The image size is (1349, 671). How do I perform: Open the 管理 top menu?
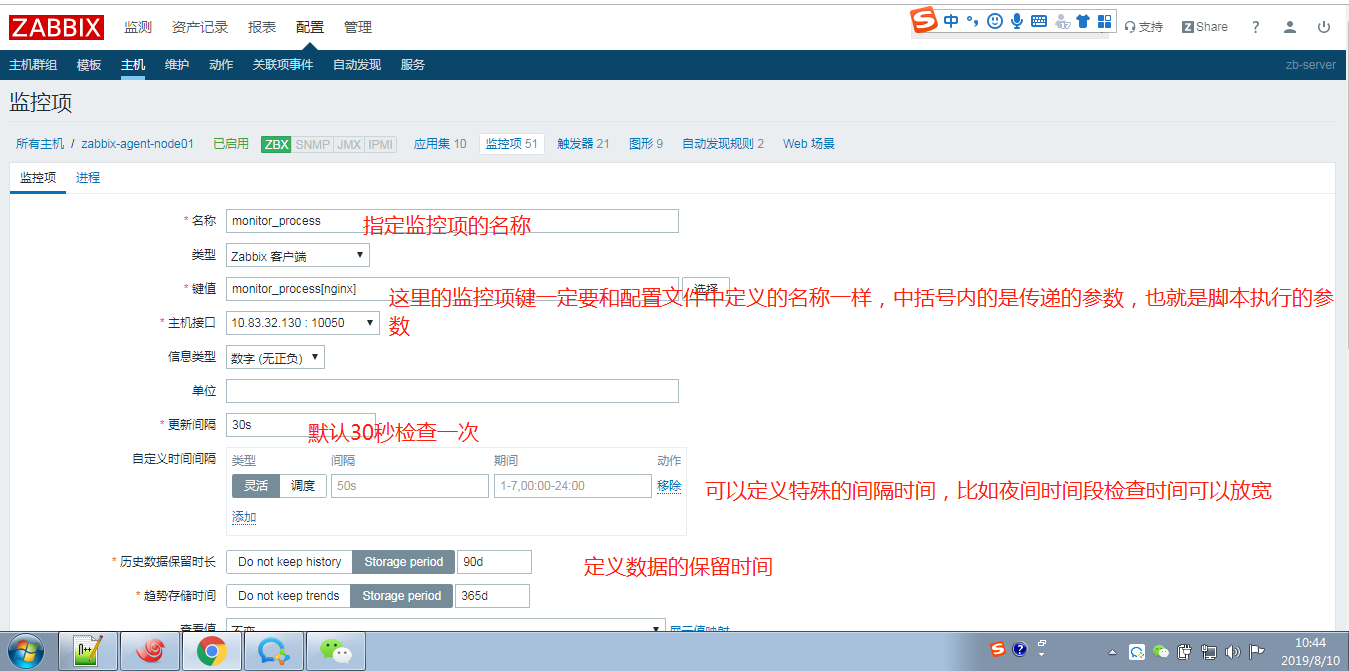(x=358, y=27)
